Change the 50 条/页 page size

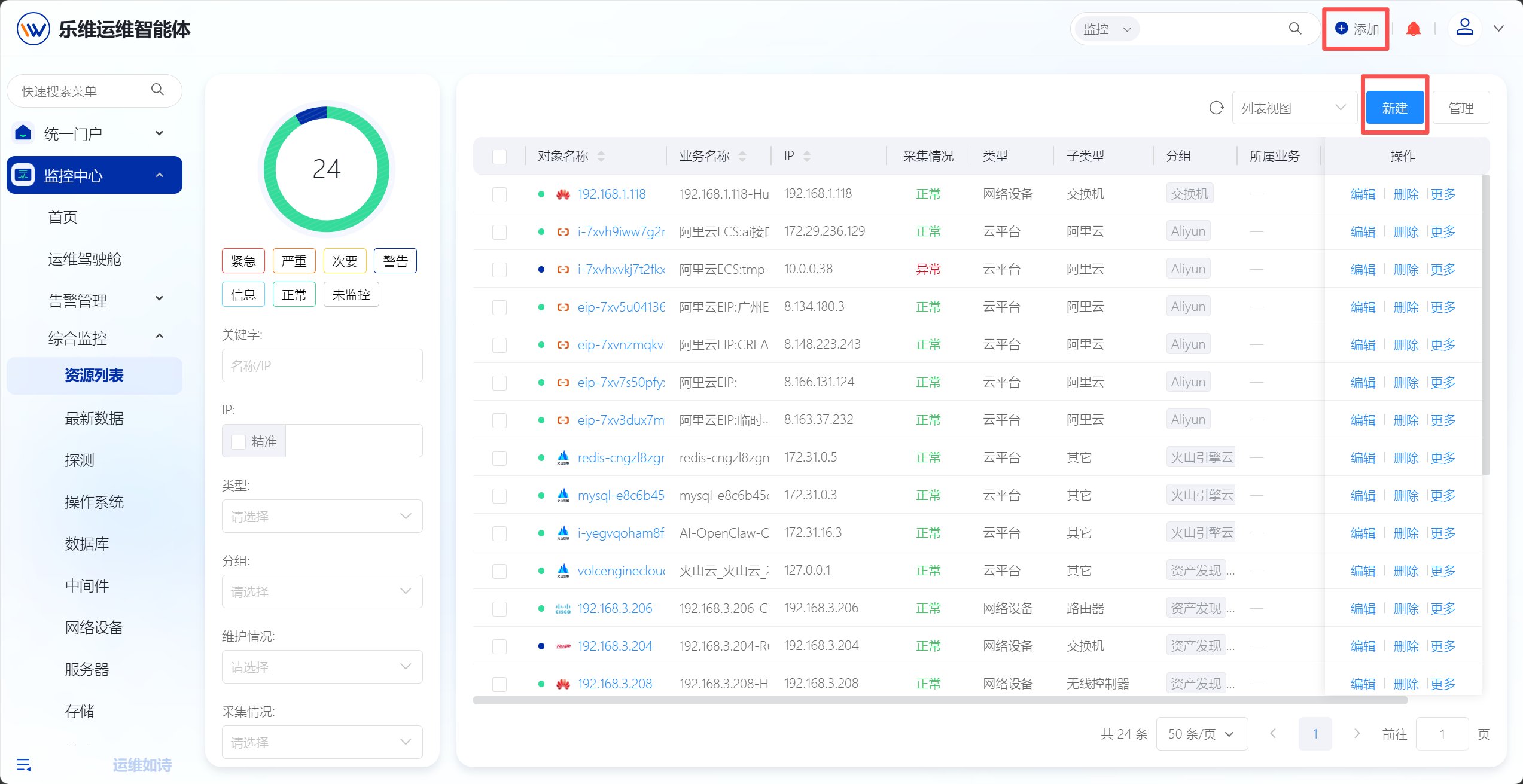pyautogui.click(x=1202, y=734)
